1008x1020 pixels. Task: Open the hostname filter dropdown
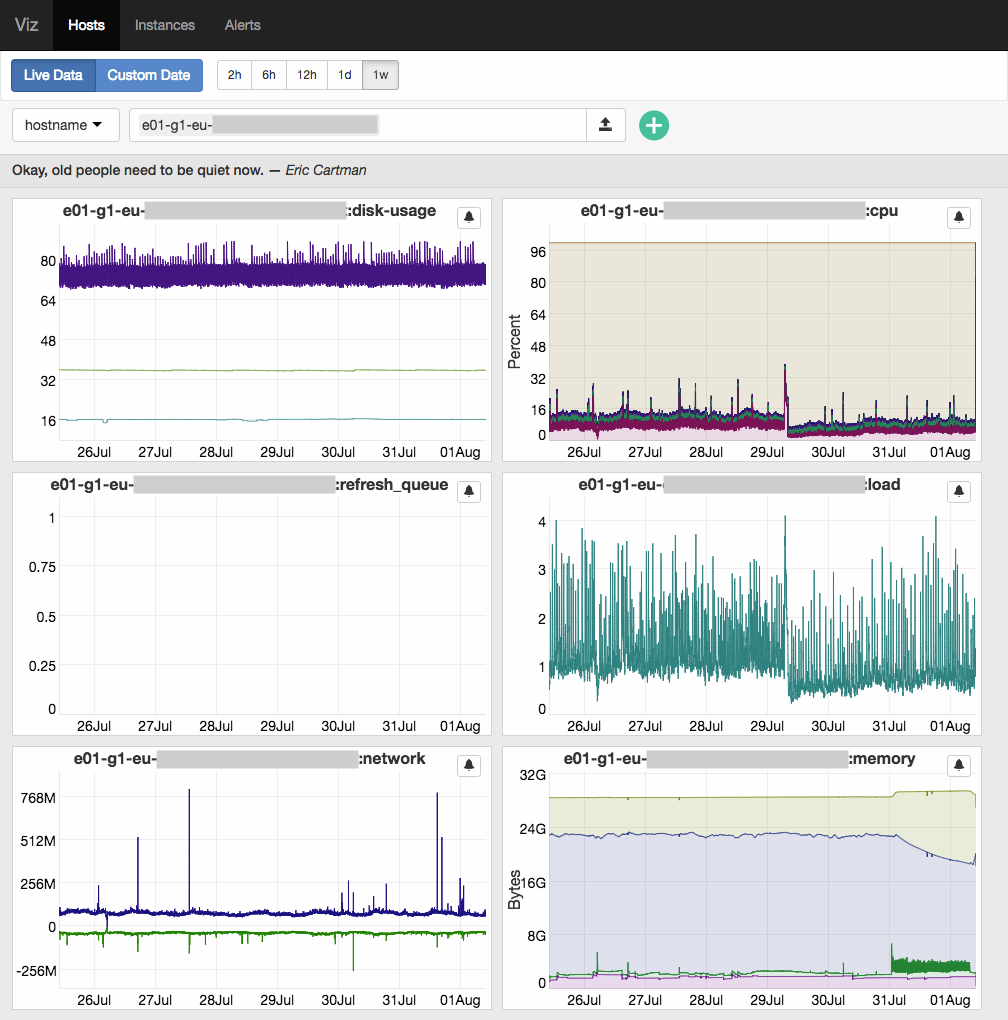(x=65, y=124)
